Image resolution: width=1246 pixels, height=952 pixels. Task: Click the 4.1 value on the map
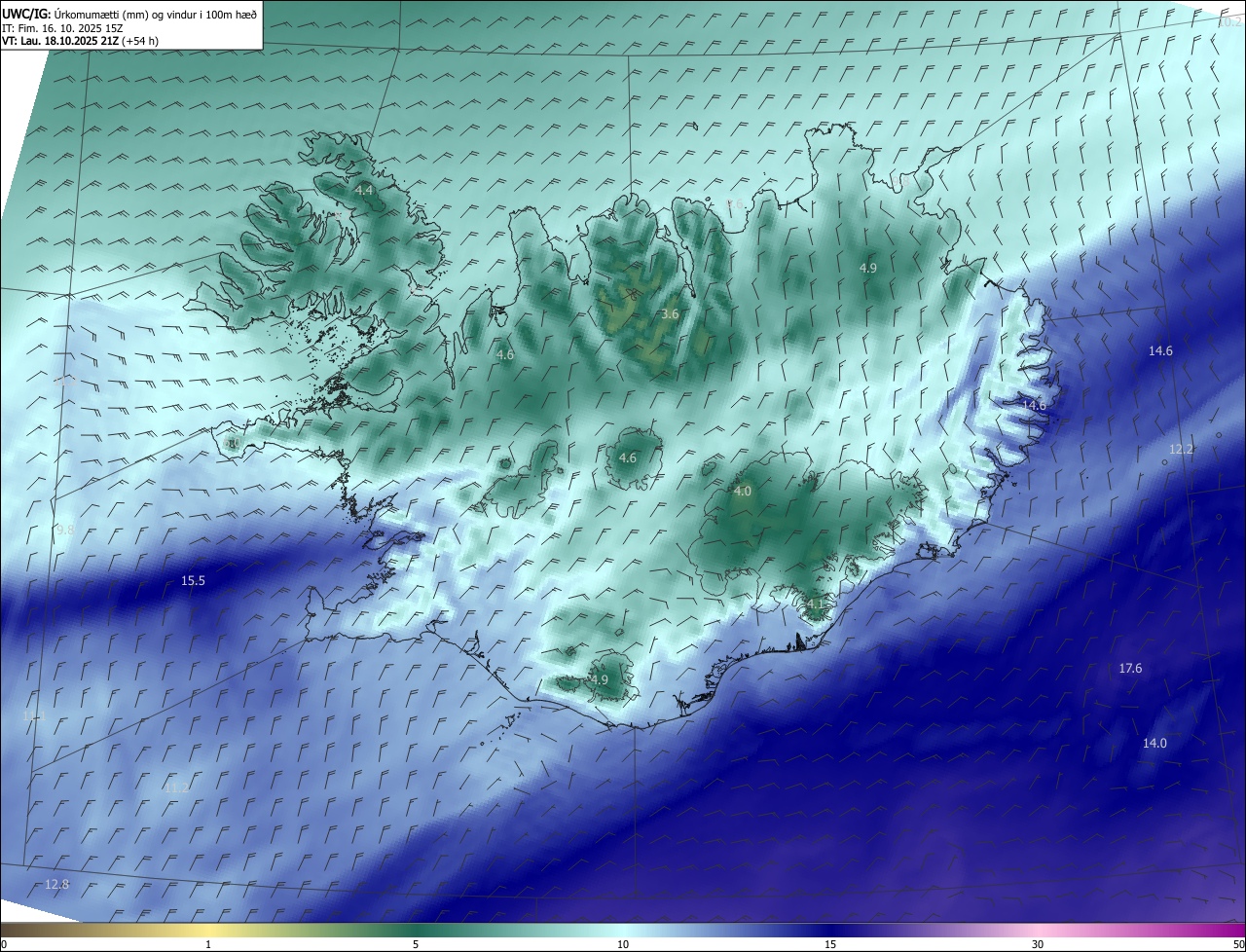click(815, 604)
